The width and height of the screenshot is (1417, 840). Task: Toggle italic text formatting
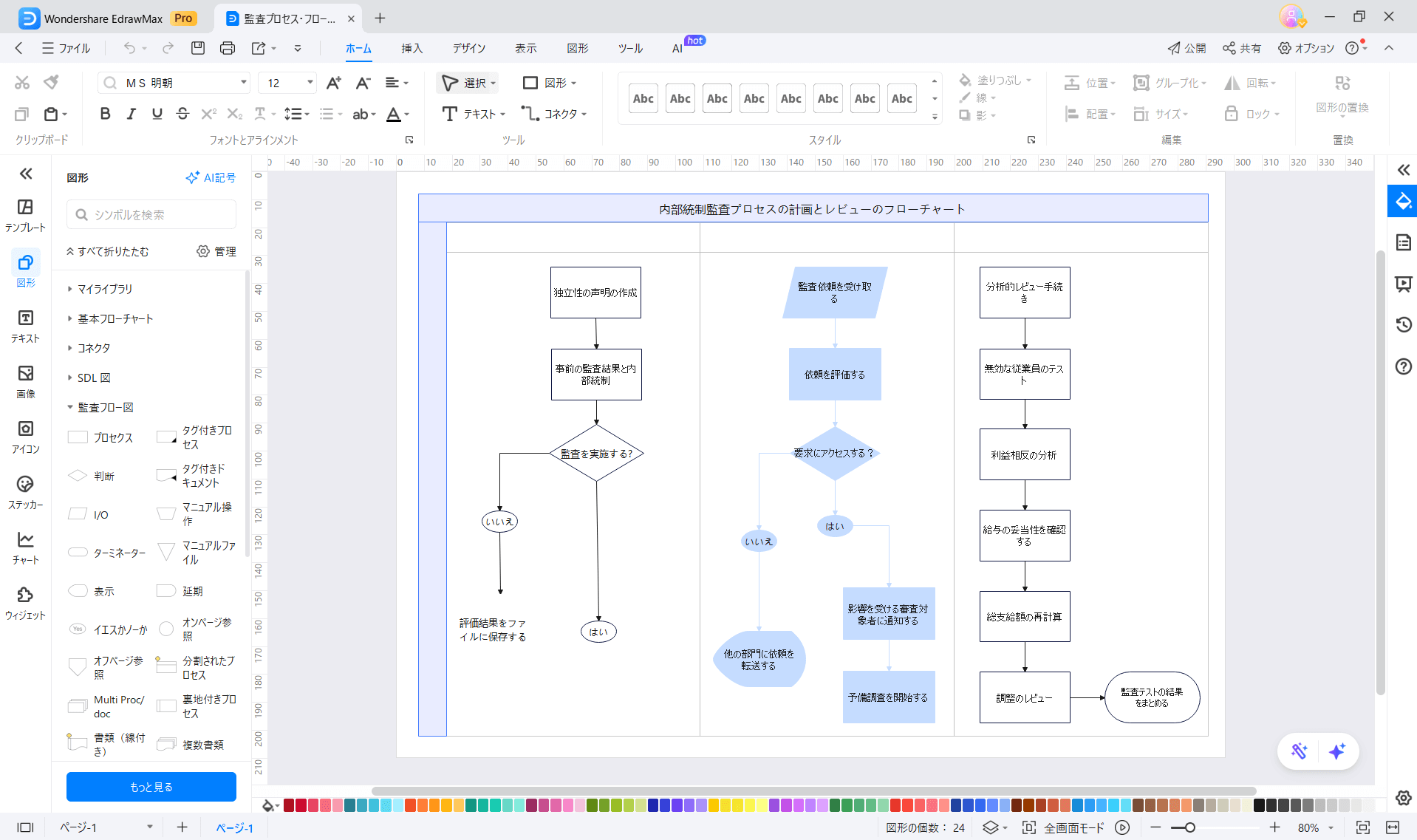point(131,114)
